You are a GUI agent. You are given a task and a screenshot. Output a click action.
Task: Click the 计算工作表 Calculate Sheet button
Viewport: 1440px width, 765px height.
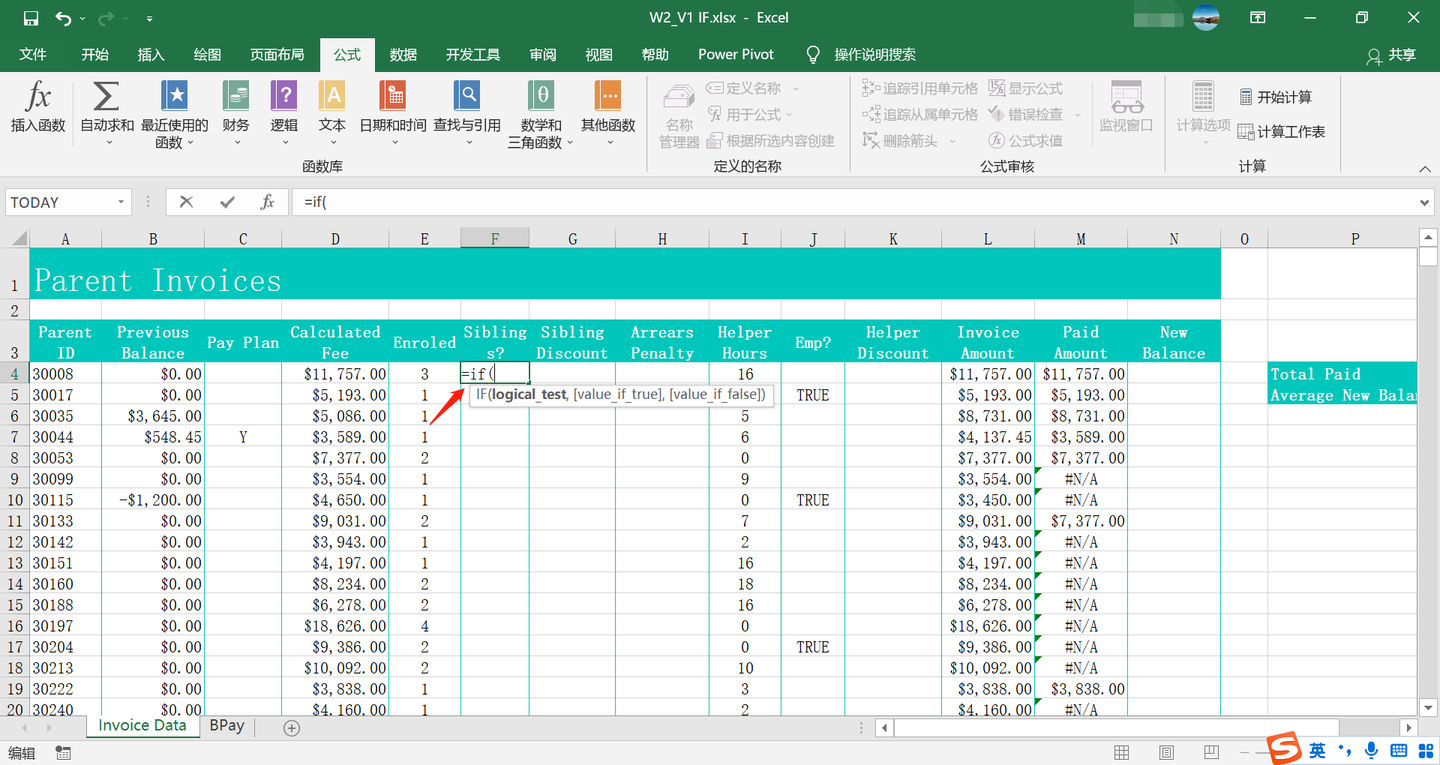coord(1281,130)
